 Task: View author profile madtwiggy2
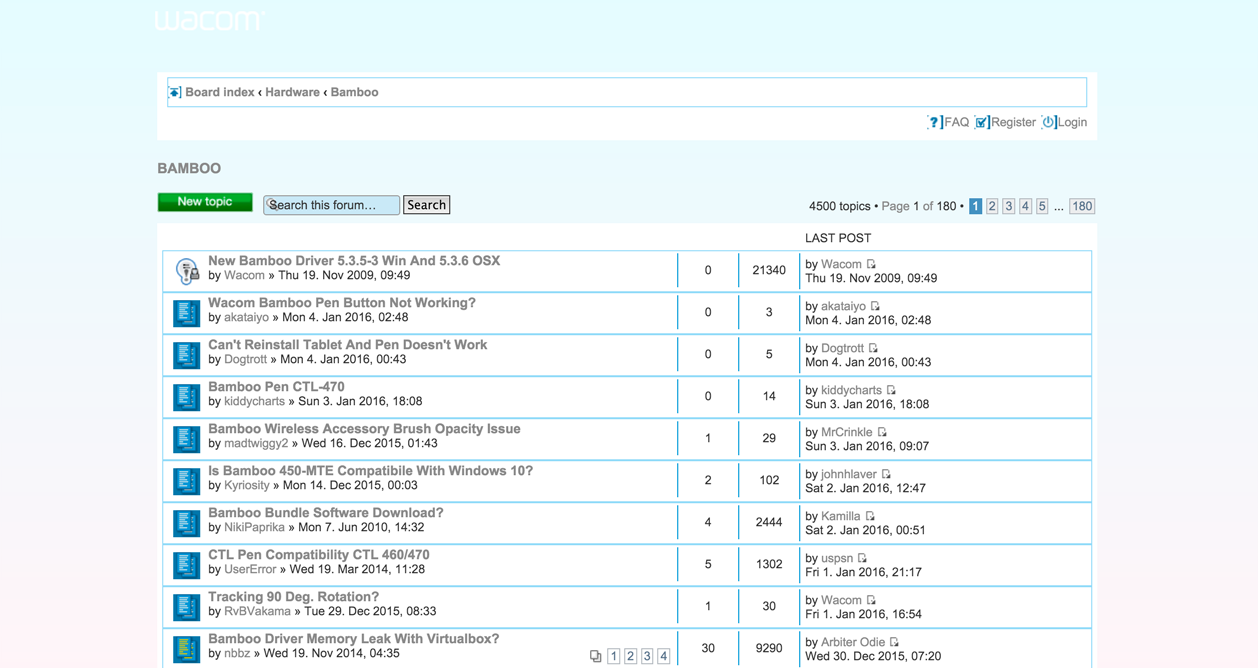[256, 443]
